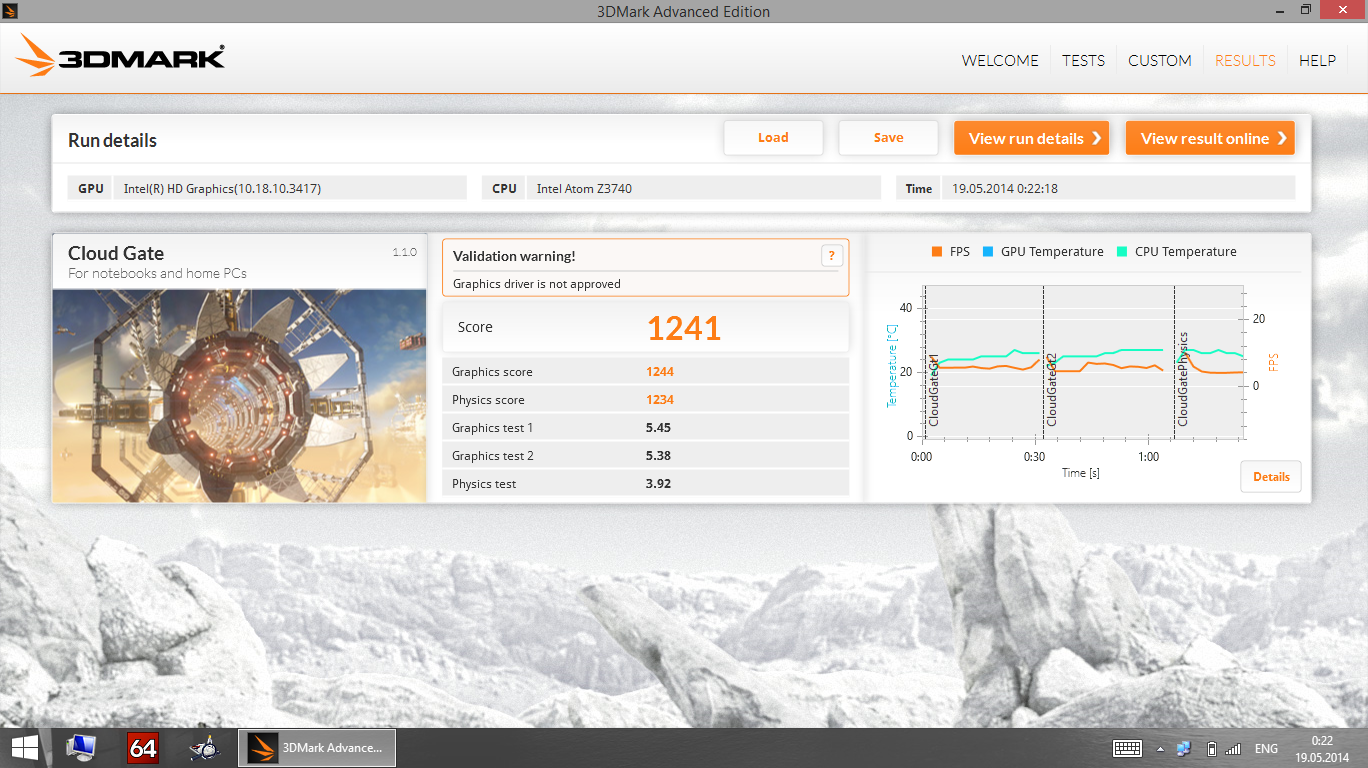Go to the WELCOME tab
Image resolution: width=1368 pixels, height=768 pixels.
pos(1000,60)
